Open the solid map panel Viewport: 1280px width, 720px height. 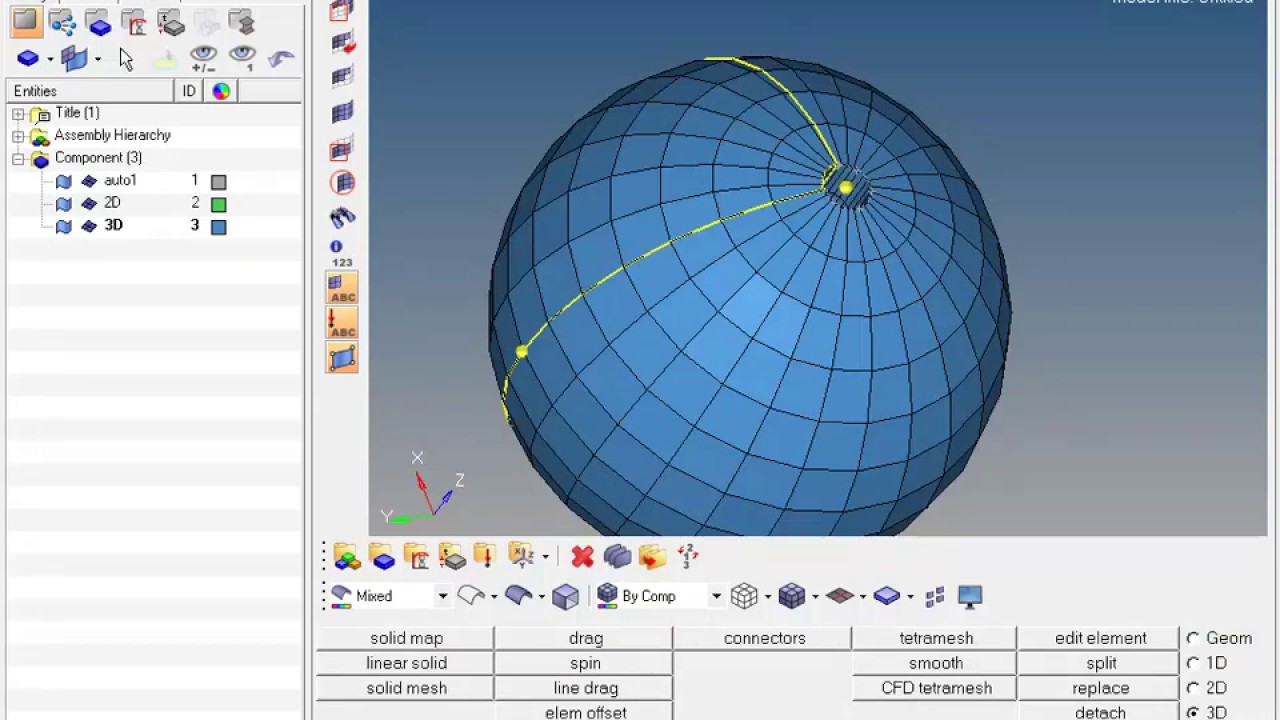(406, 638)
